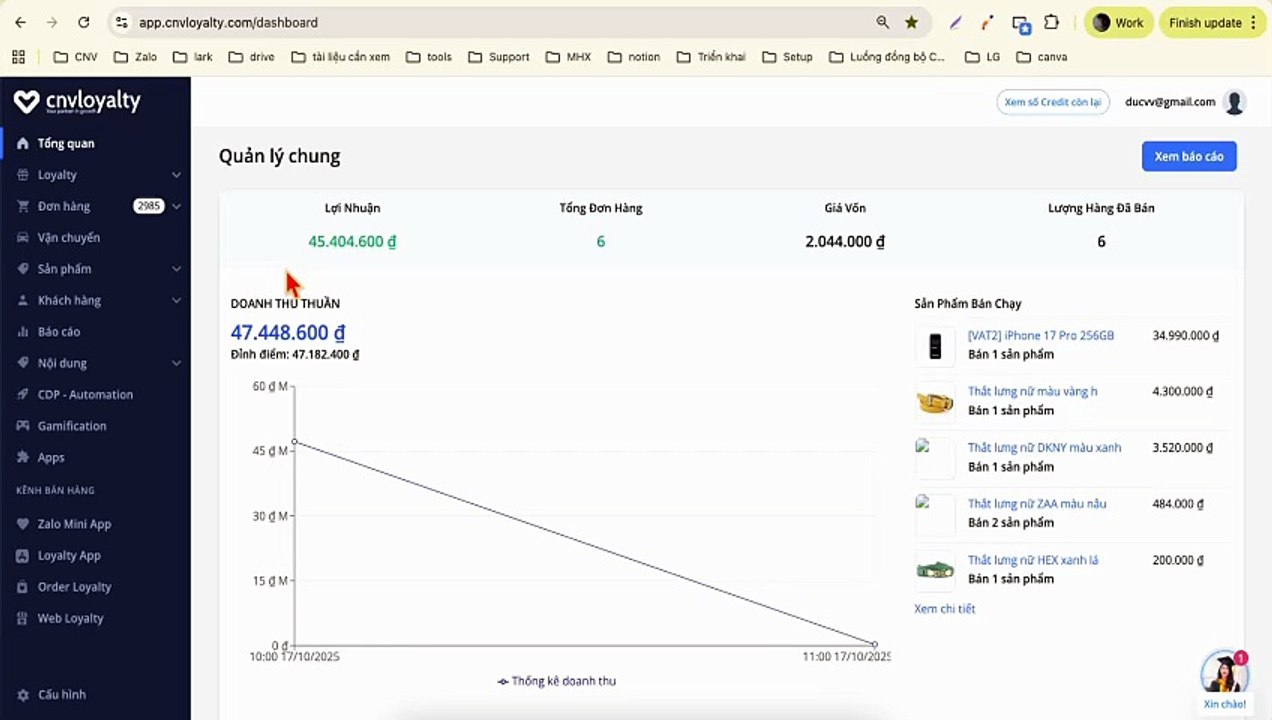Screen dimensions: 1272x720
Task: Click the Tổng quan home icon
Action: pos(23,143)
